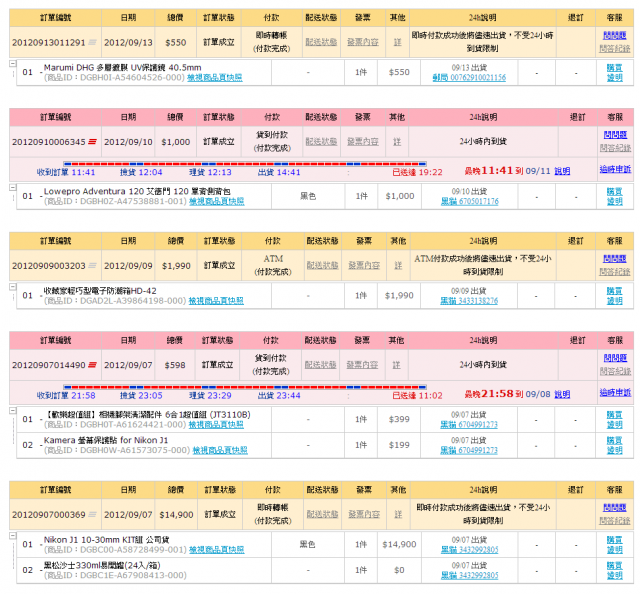Click the date 2012/09/09

pyautogui.click(x=128, y=265)
